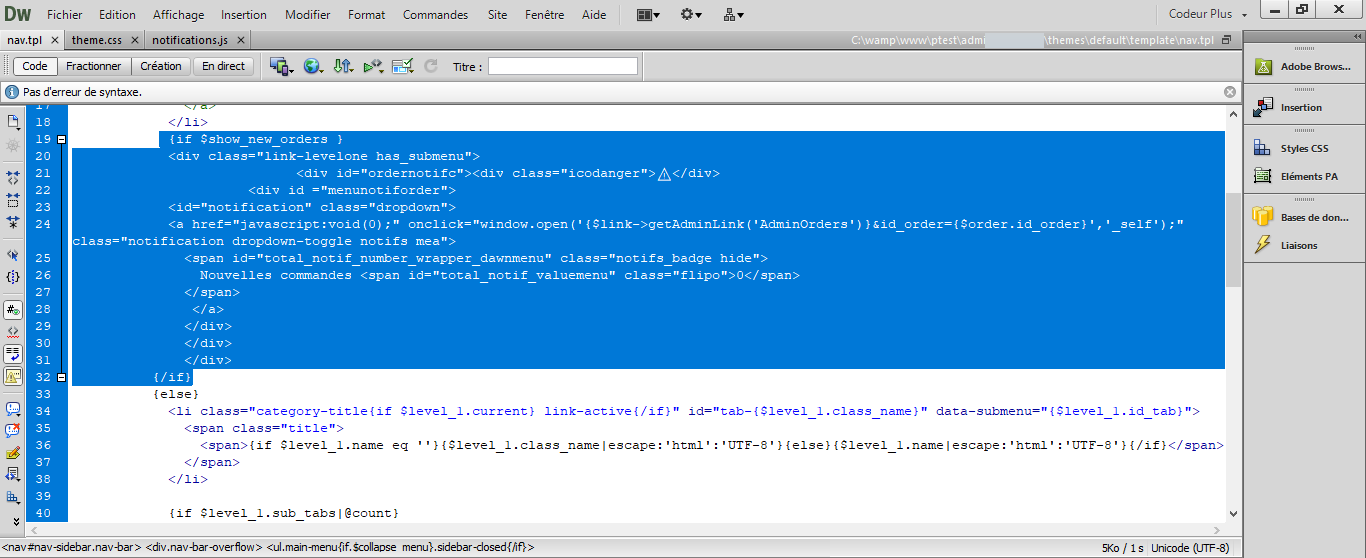The width and height of the screenshot is (1366, 558).
Task: Toggle word wrap in code view
Action: click(13, 354)
